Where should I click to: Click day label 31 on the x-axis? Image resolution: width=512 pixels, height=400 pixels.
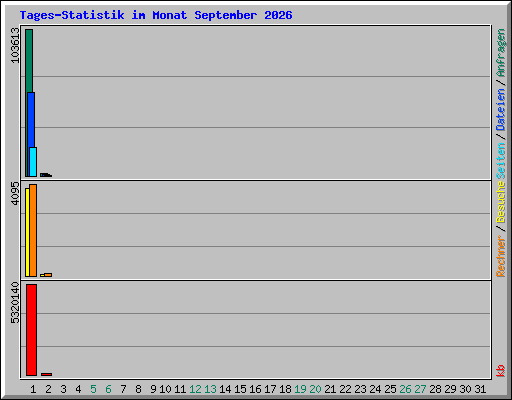click(480, 389)
